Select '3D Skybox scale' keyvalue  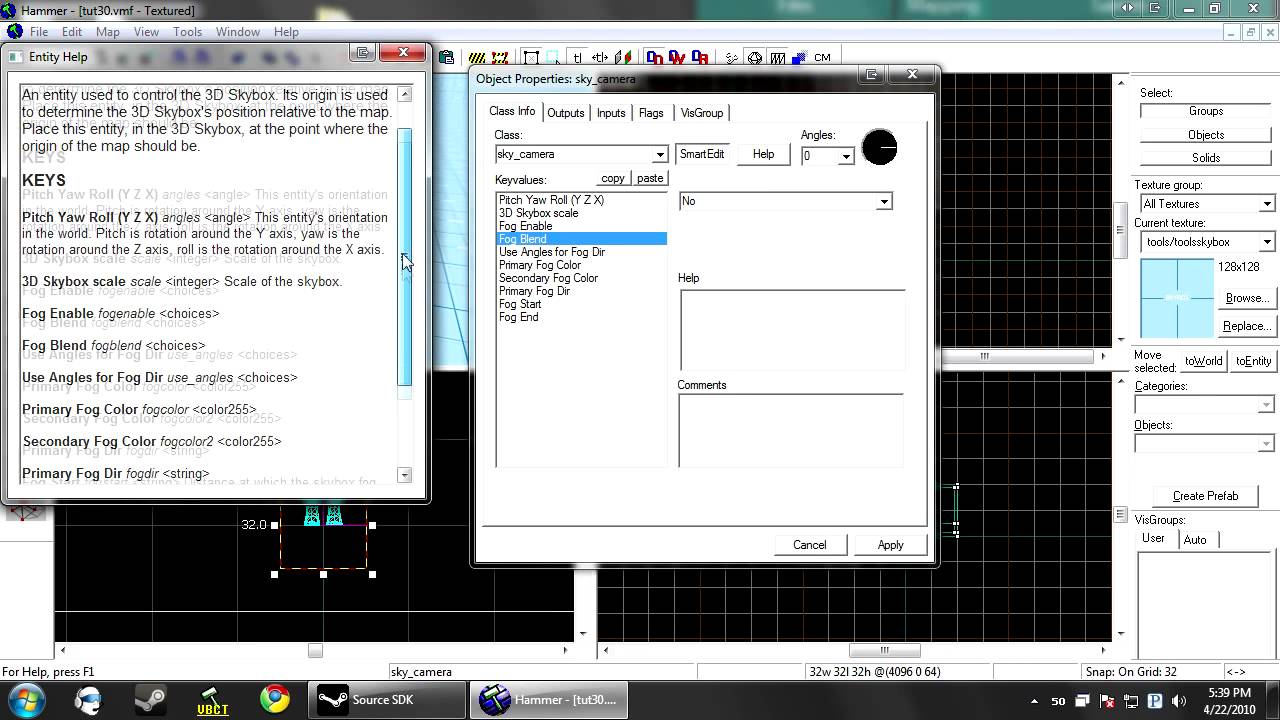point(538,213)
